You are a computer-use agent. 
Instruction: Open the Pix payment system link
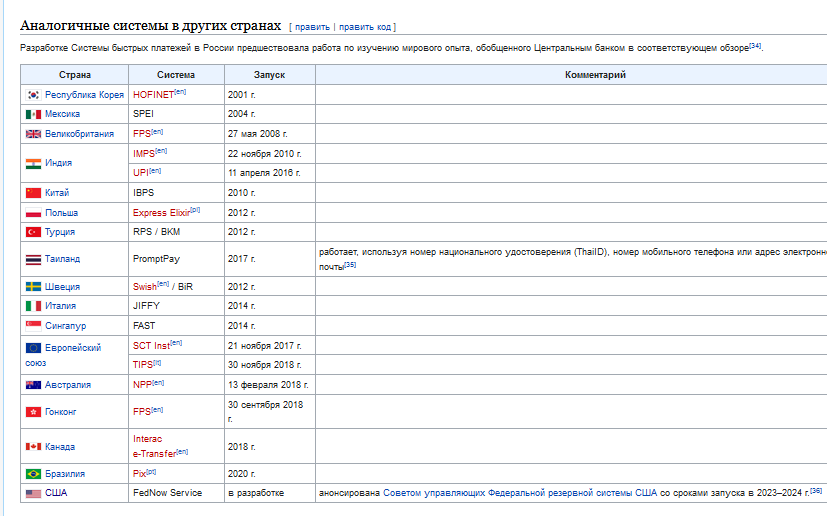click(139, 473)
